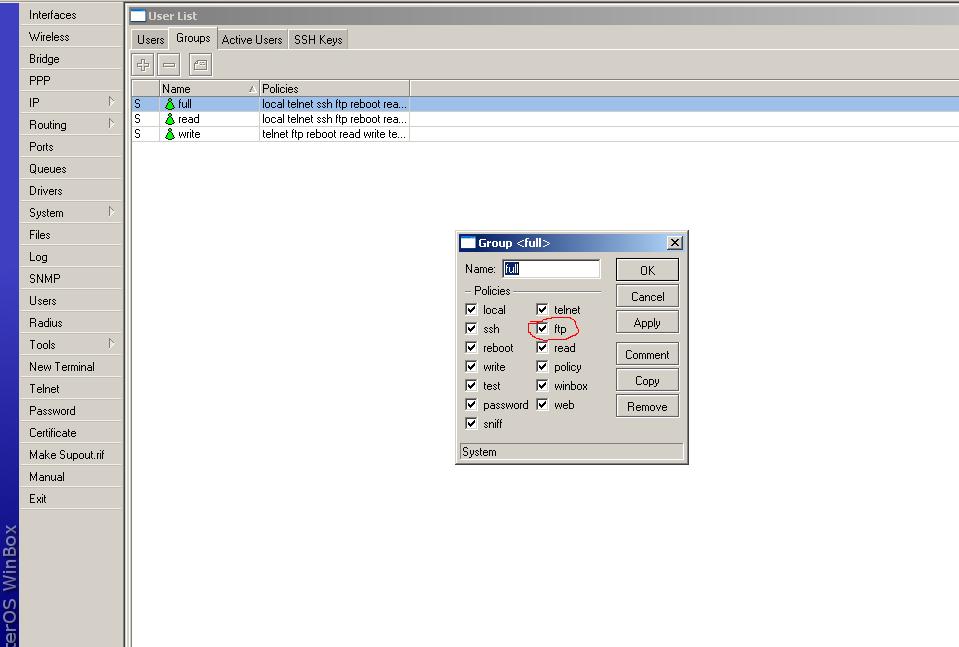Uncheck the ftp policy checkbox

pyautogui.click(x=541, y=328)
